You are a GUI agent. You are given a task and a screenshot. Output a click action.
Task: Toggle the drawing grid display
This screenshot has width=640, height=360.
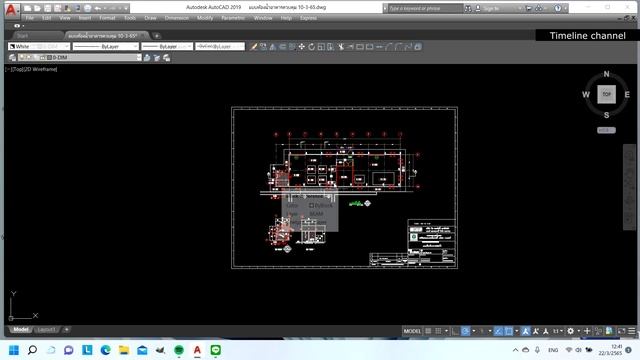pyautogui.click(x=428, y=331)
